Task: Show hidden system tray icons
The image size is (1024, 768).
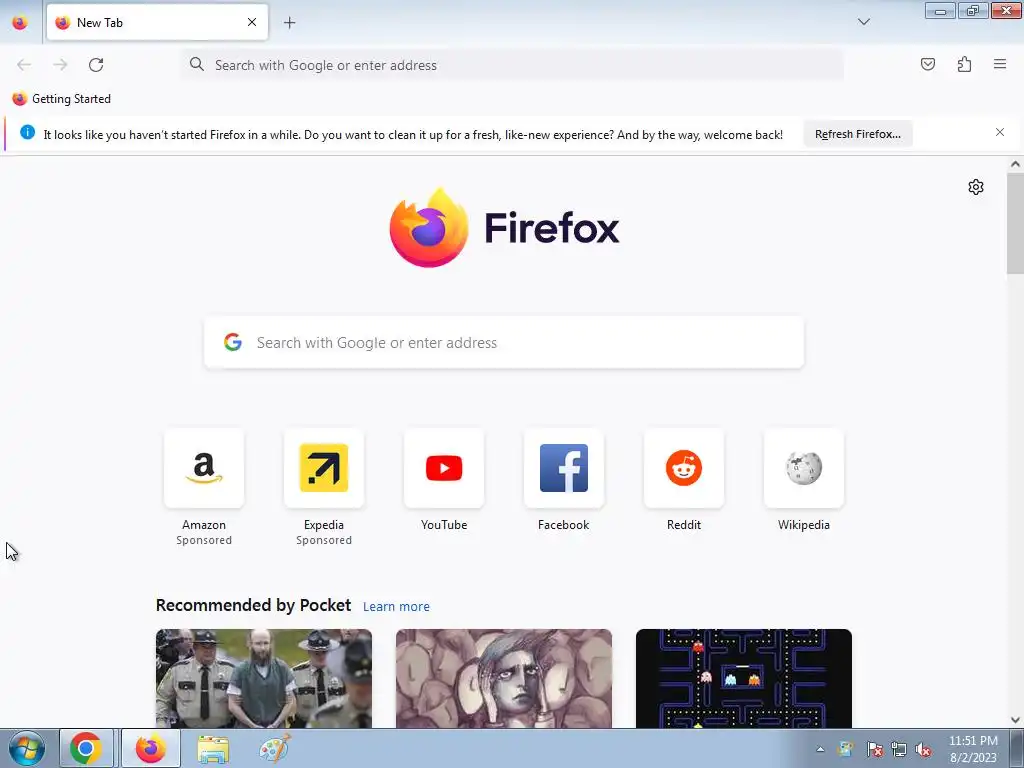Action: click(820, 750)
